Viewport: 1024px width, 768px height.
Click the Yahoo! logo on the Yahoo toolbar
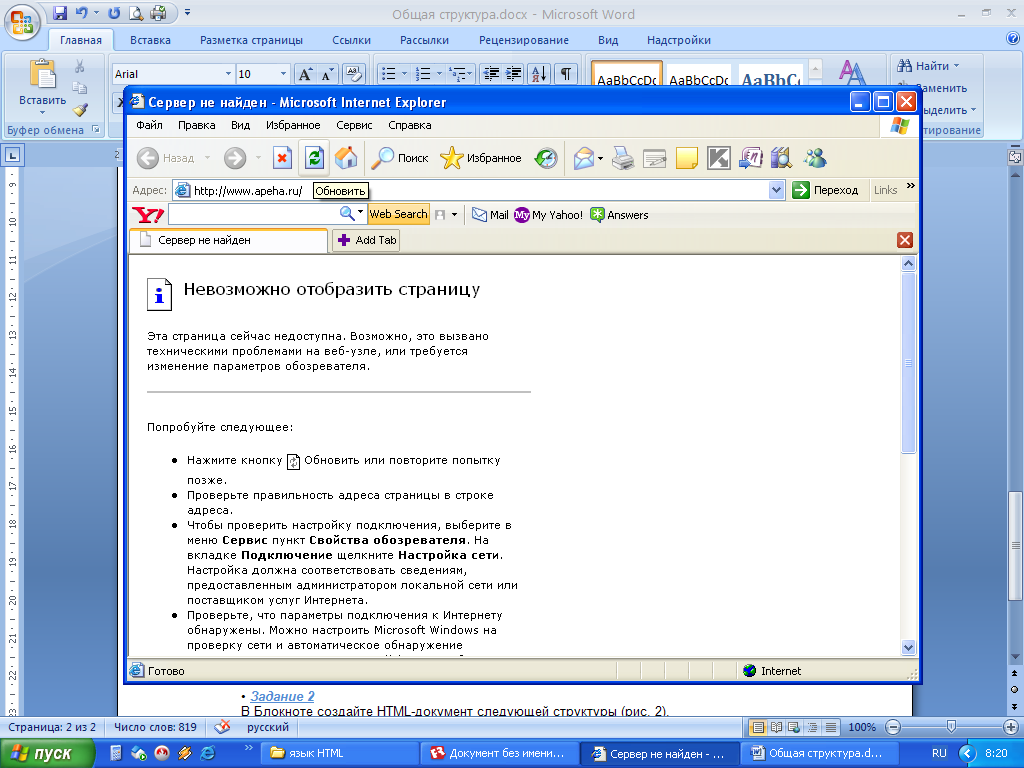[x=148, y=215]
